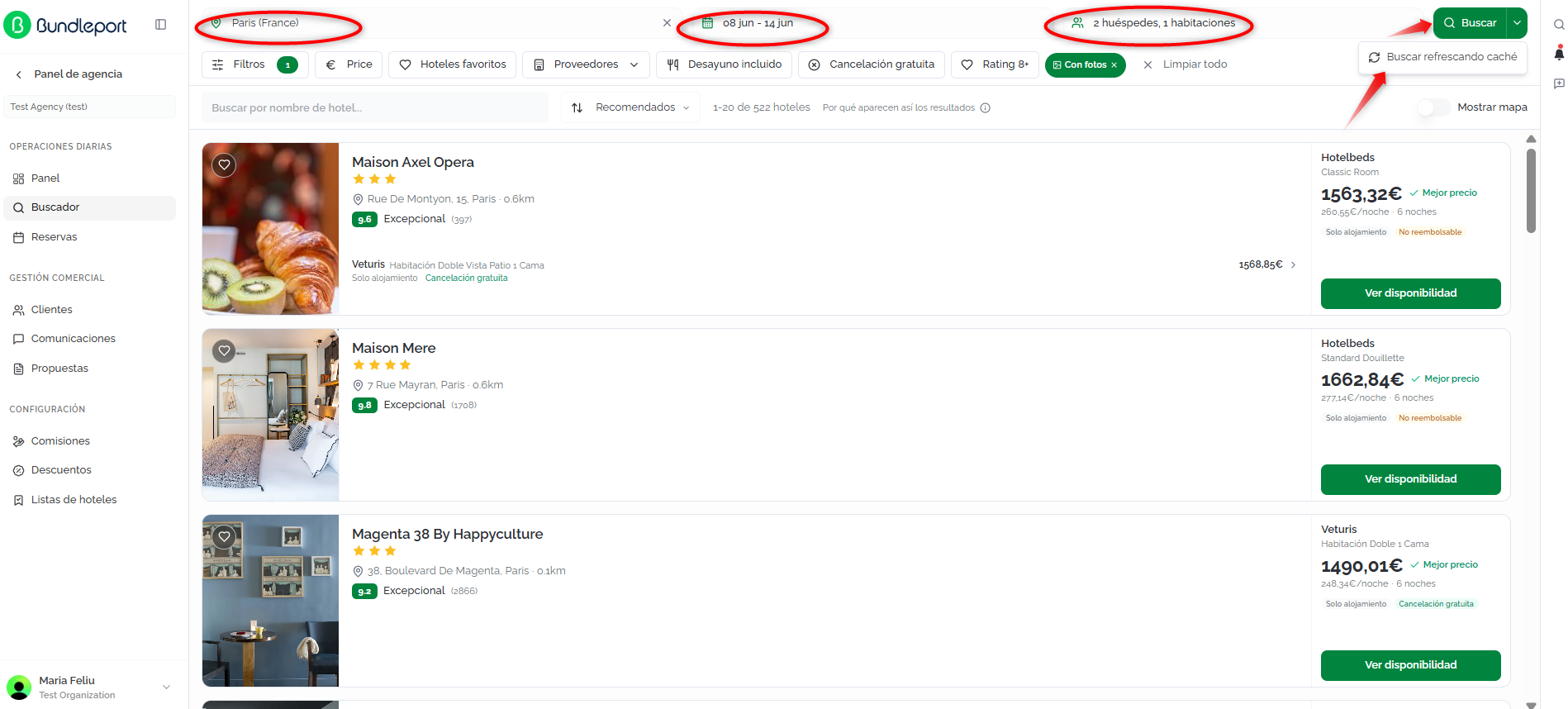Click the Maria Feliu avatar
The height and width of the screenshot is (709, 1568).
pyautogui.click(x=19, y=687)
